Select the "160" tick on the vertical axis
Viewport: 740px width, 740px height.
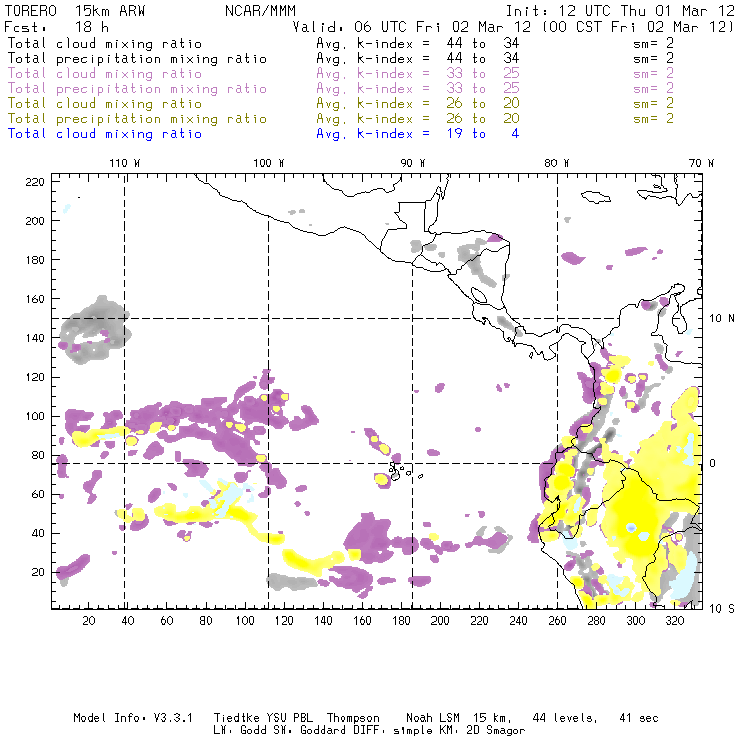(35, 299)
